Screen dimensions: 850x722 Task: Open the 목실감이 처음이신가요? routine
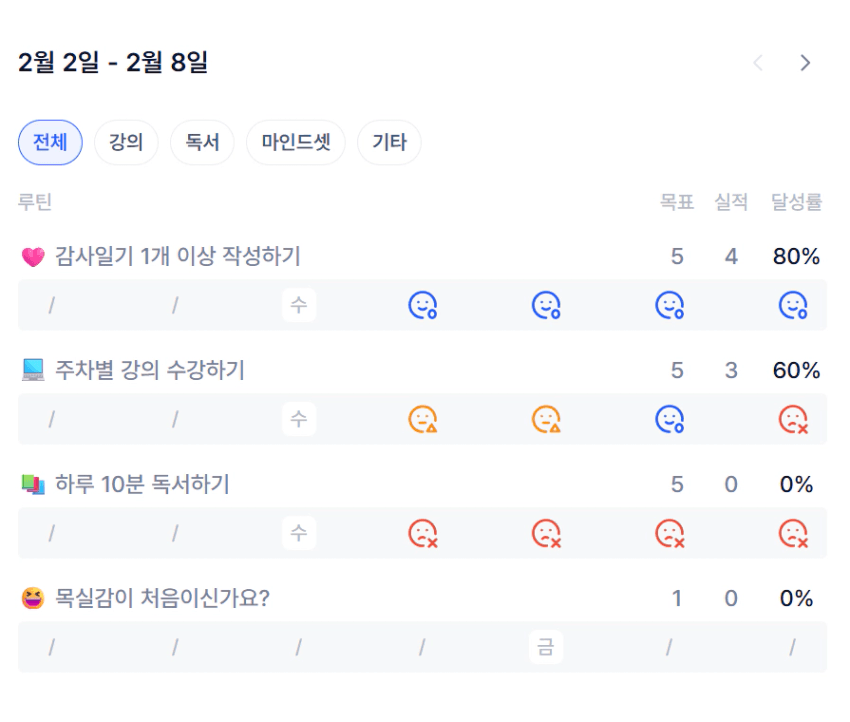(162, 599)
